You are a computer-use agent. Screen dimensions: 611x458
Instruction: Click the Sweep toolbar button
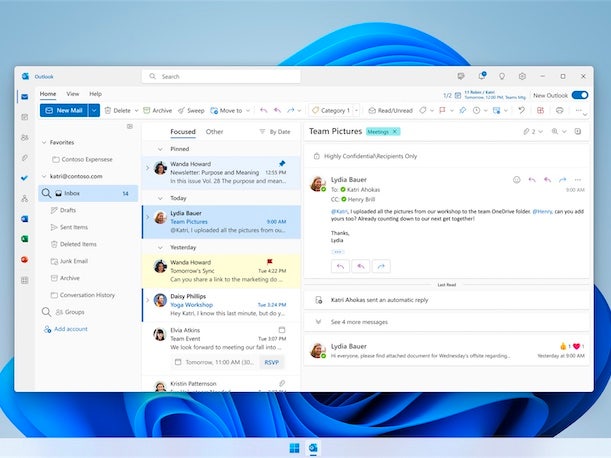pos(193,110)
